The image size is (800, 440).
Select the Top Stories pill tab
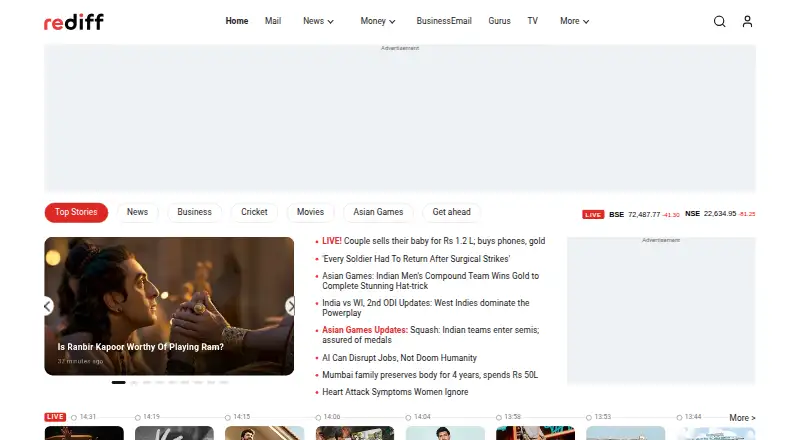pyautogui.click(x=76, y=212)
